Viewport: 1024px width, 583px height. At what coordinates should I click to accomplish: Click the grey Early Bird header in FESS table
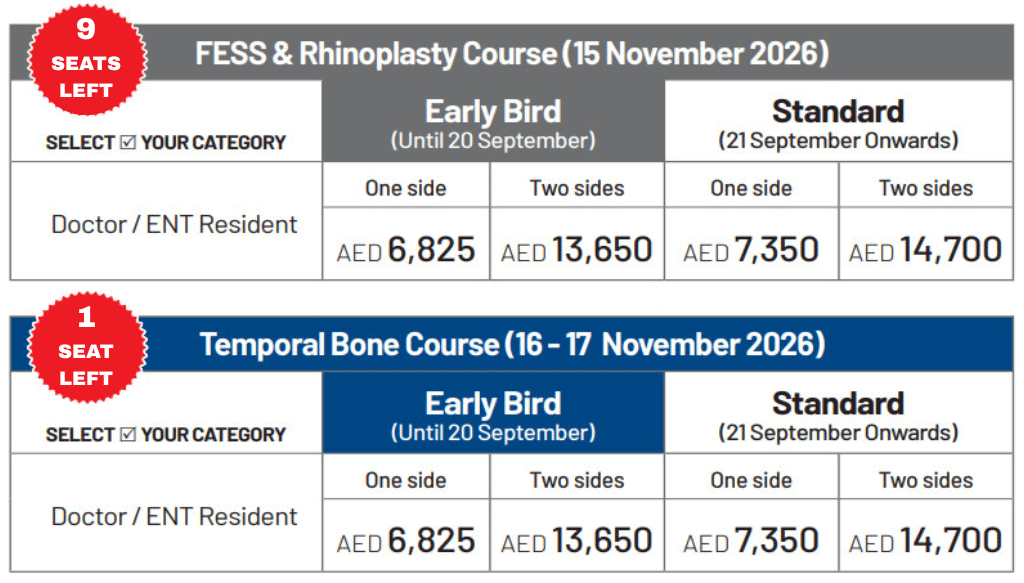point(493,121)
